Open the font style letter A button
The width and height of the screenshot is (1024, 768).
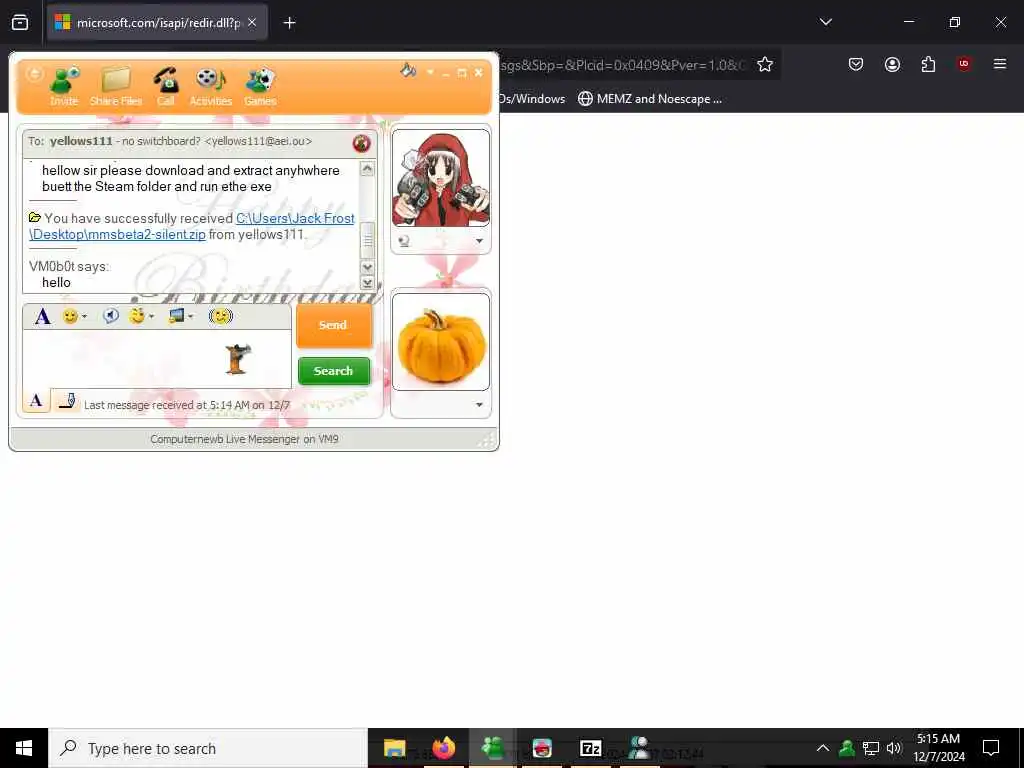42,317
